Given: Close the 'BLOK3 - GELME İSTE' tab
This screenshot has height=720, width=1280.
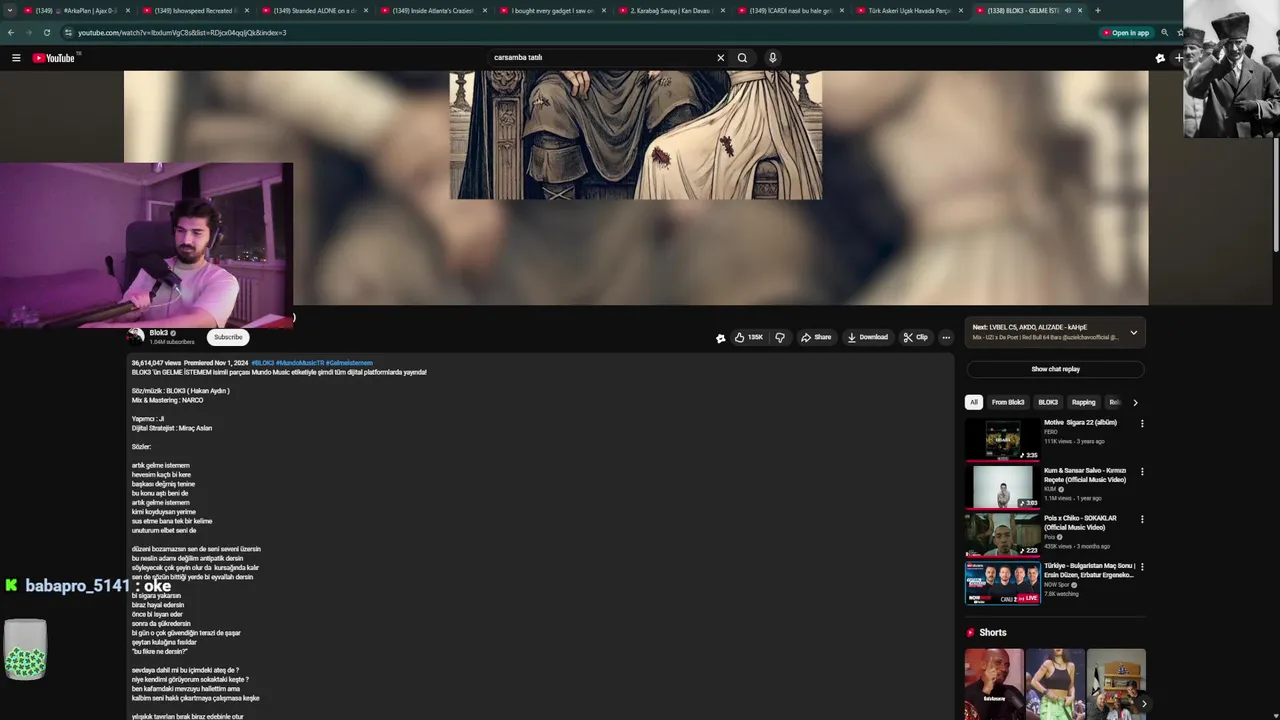Looking at the screenshot, I should tap(1079, 11).
